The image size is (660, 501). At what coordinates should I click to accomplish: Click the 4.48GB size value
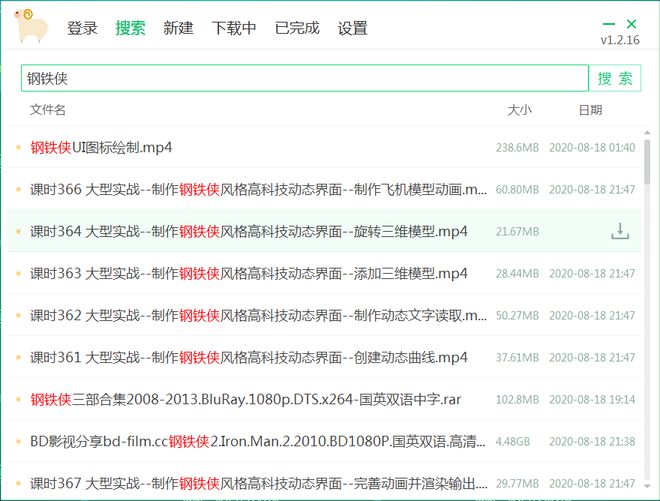tap(513, 442)
